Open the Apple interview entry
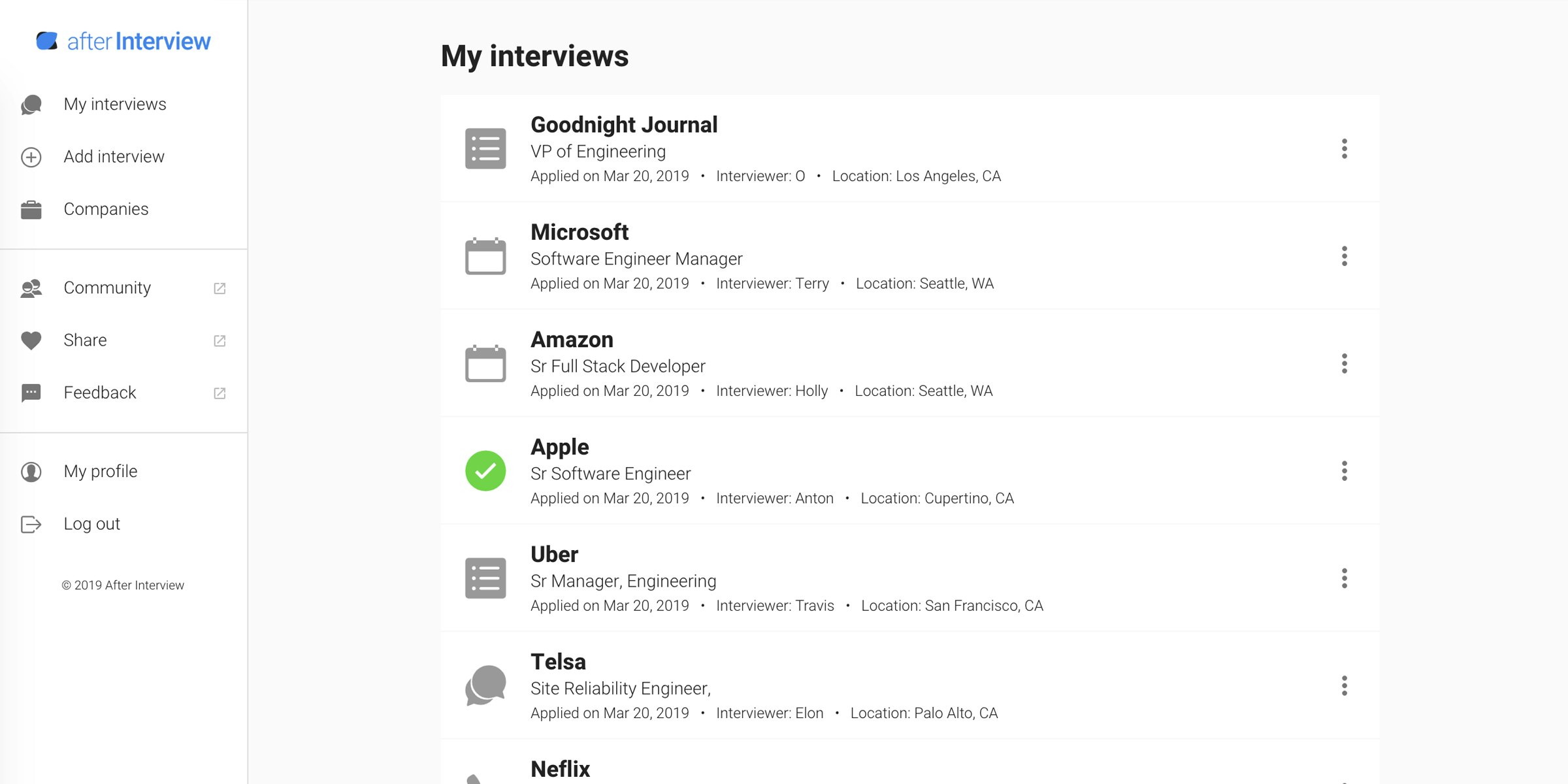This screenshot has height=784, width=1568. [909, 470]
